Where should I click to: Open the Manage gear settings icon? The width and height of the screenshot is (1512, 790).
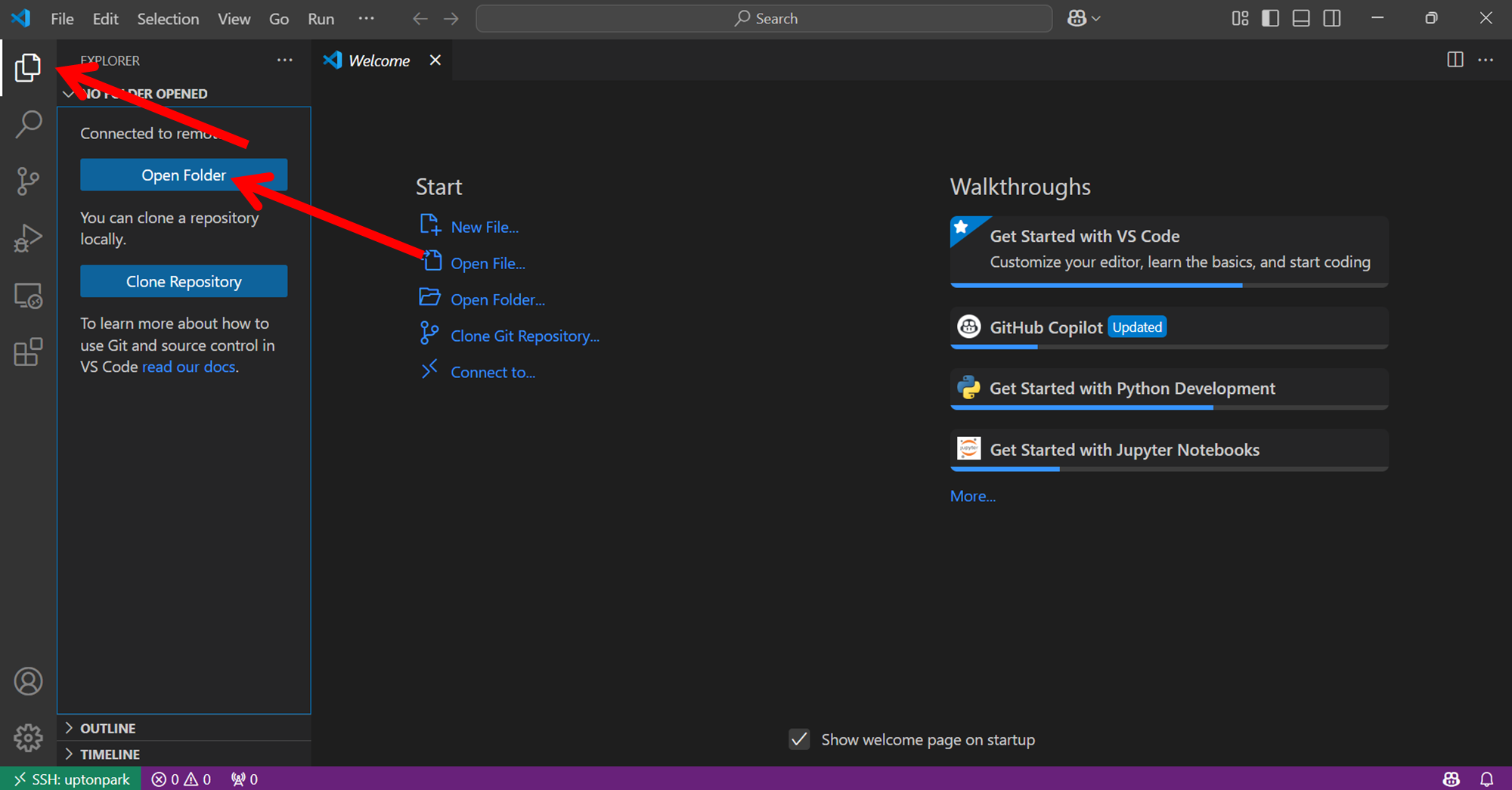[28, 738]
